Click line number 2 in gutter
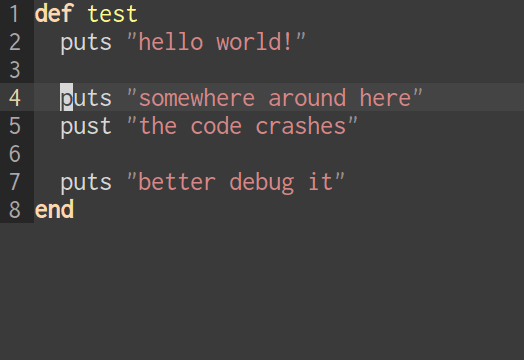This screenshot has height=360, width=524. 15,42
